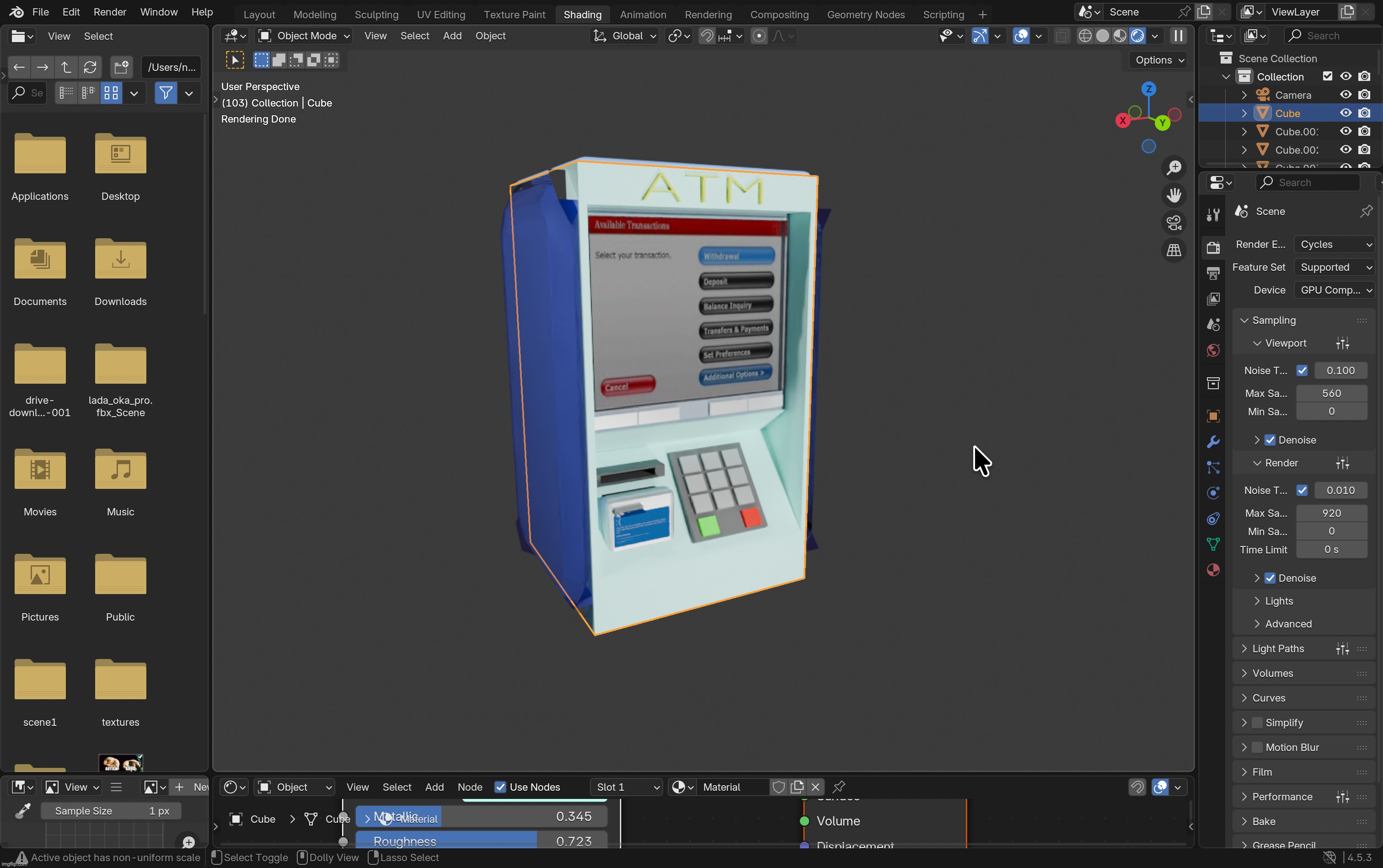Open the Render Engine dropdown showing Cycles
Image resolution: width=1383 pixels, height=868 pixels.
coord(1335,244)
